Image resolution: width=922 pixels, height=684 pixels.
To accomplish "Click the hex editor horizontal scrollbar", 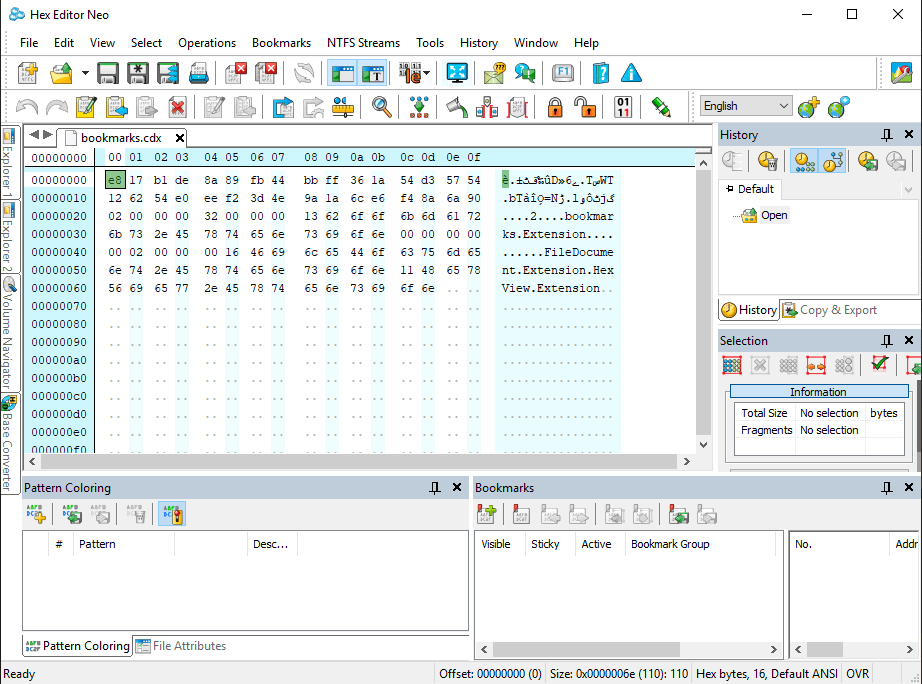I will (359, 462).
